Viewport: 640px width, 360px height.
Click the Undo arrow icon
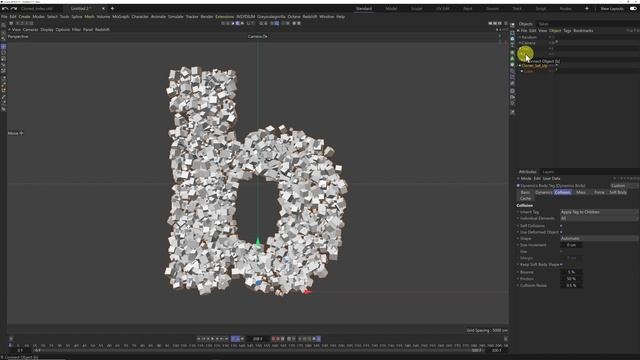pos(4,9)
